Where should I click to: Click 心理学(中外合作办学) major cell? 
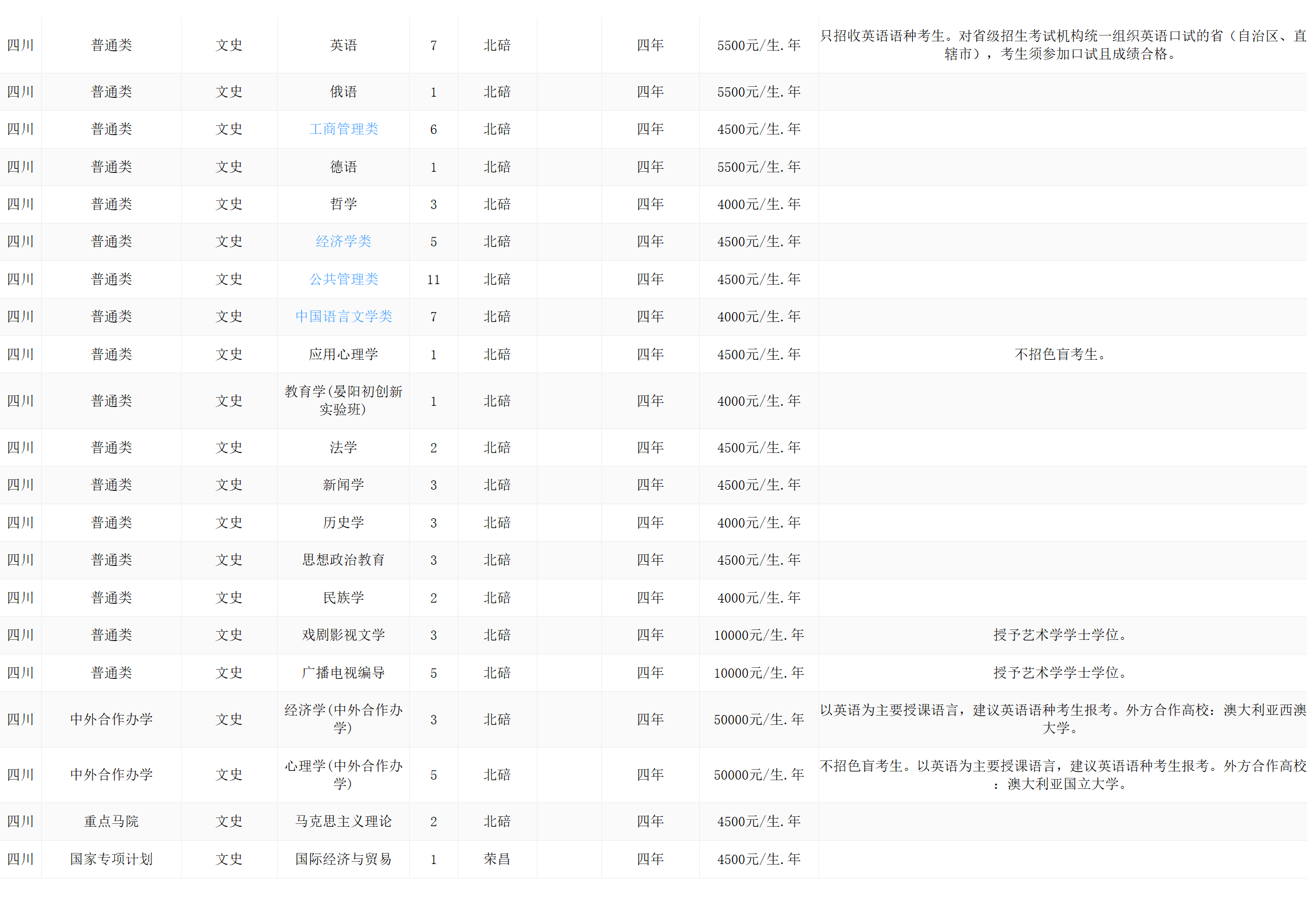point(343,774)
